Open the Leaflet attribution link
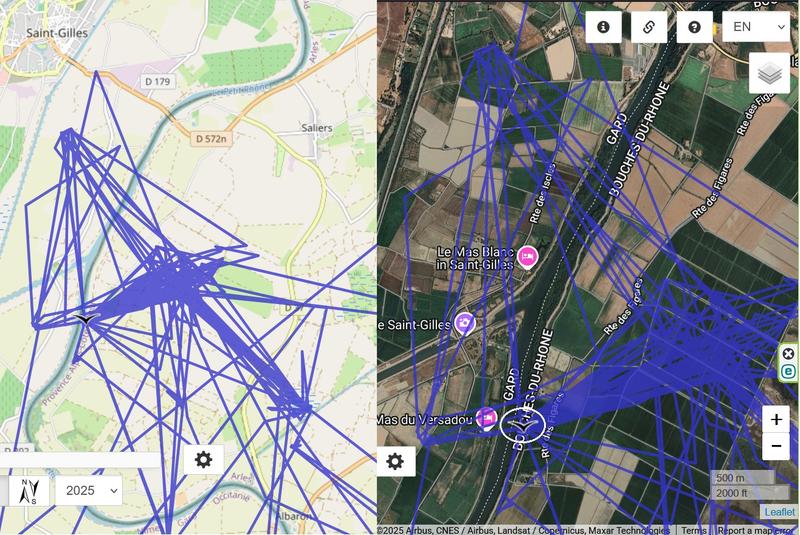 [x=780, y=512]
